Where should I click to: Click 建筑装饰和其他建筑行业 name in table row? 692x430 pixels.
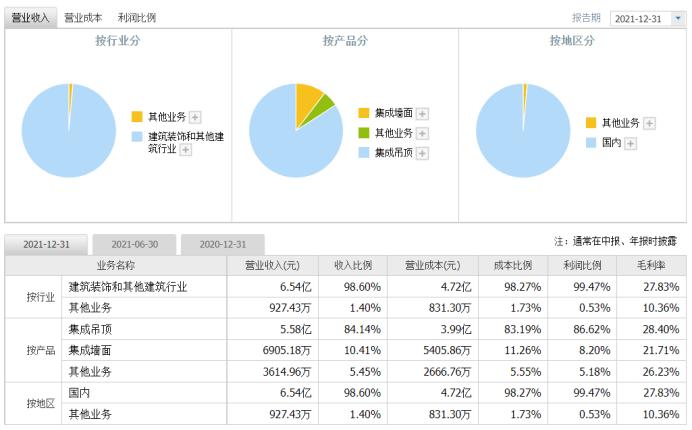click(x=128, y=286)
